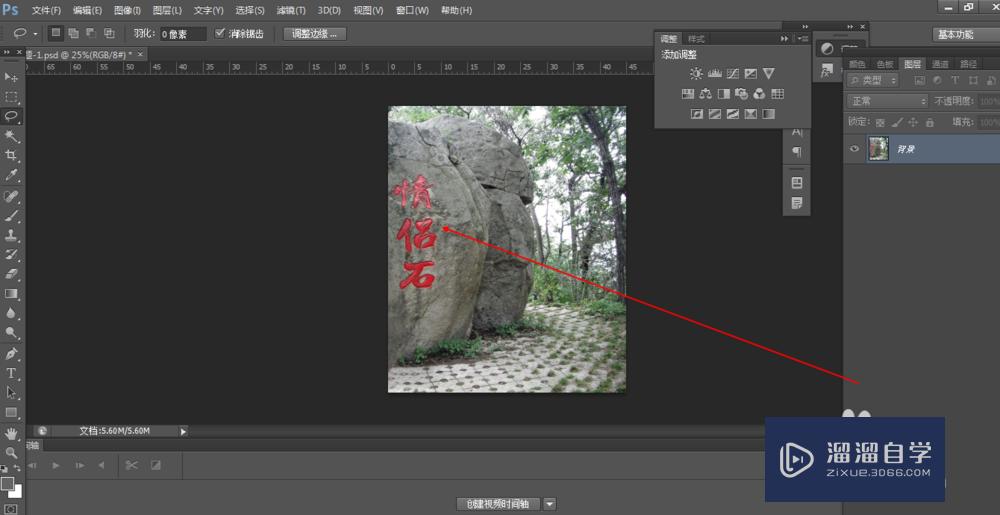Select the Clone Stamp tool
1000x515 pixels.
(11, 235)
